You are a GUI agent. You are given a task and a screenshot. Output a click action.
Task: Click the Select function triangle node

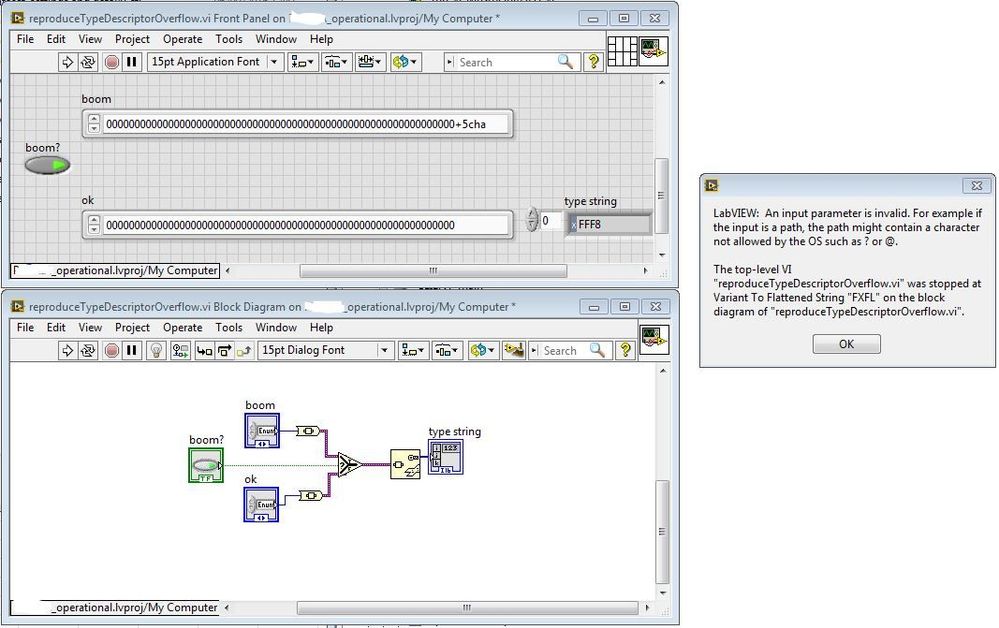pyautogui.click(x=349, y=464)
